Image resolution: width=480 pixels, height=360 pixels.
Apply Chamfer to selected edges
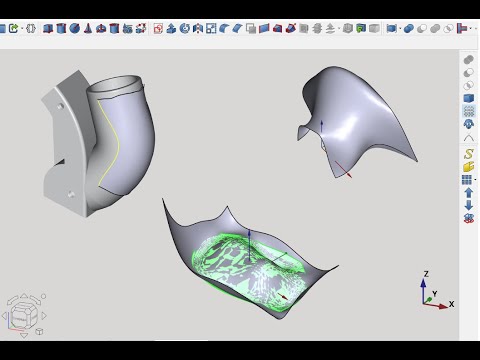[x=238, y=28]
